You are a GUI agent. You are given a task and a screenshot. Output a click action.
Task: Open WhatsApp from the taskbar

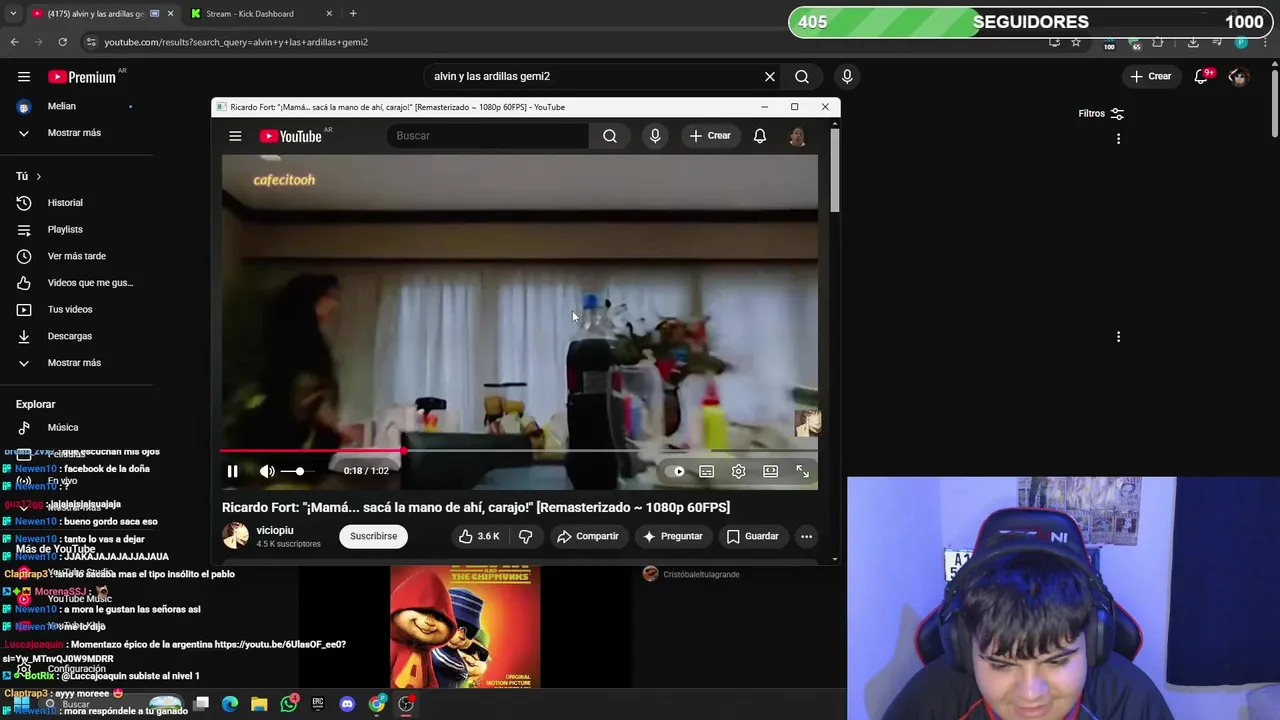pos(289,704)
